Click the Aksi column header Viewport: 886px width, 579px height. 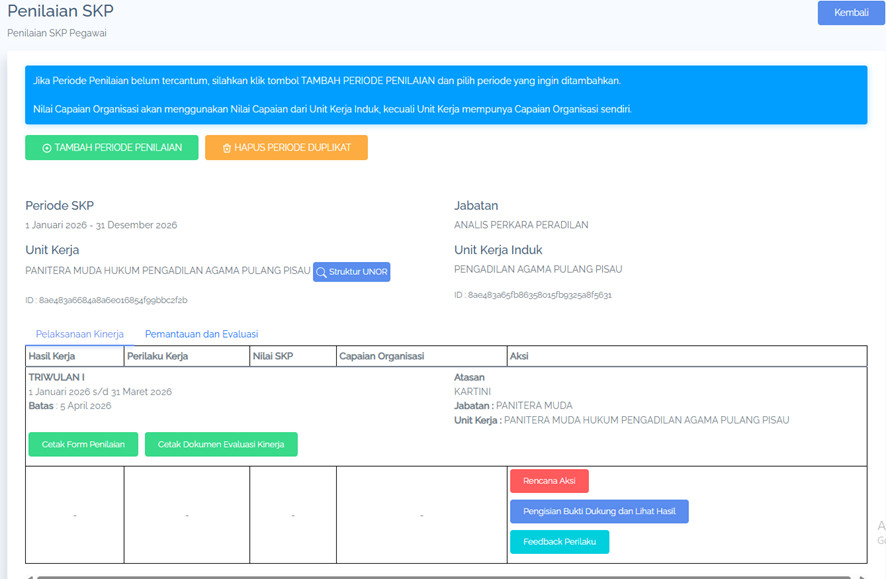519,356
